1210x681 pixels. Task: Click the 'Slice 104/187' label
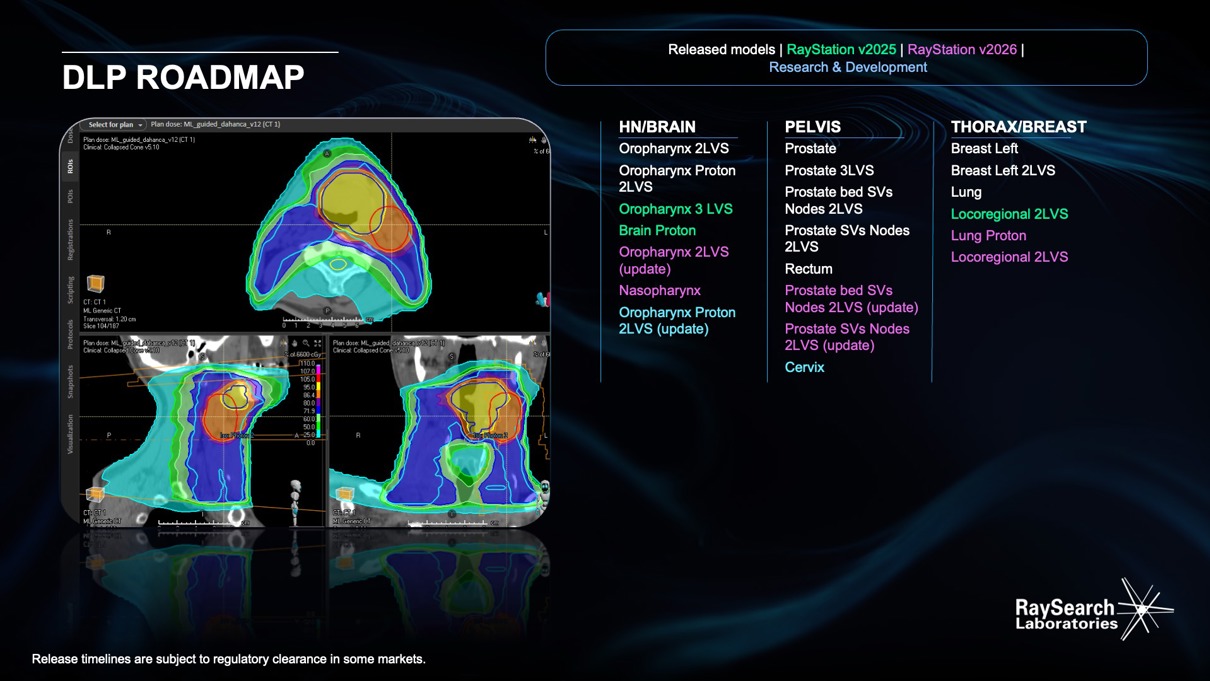click(x=100, y=326)
